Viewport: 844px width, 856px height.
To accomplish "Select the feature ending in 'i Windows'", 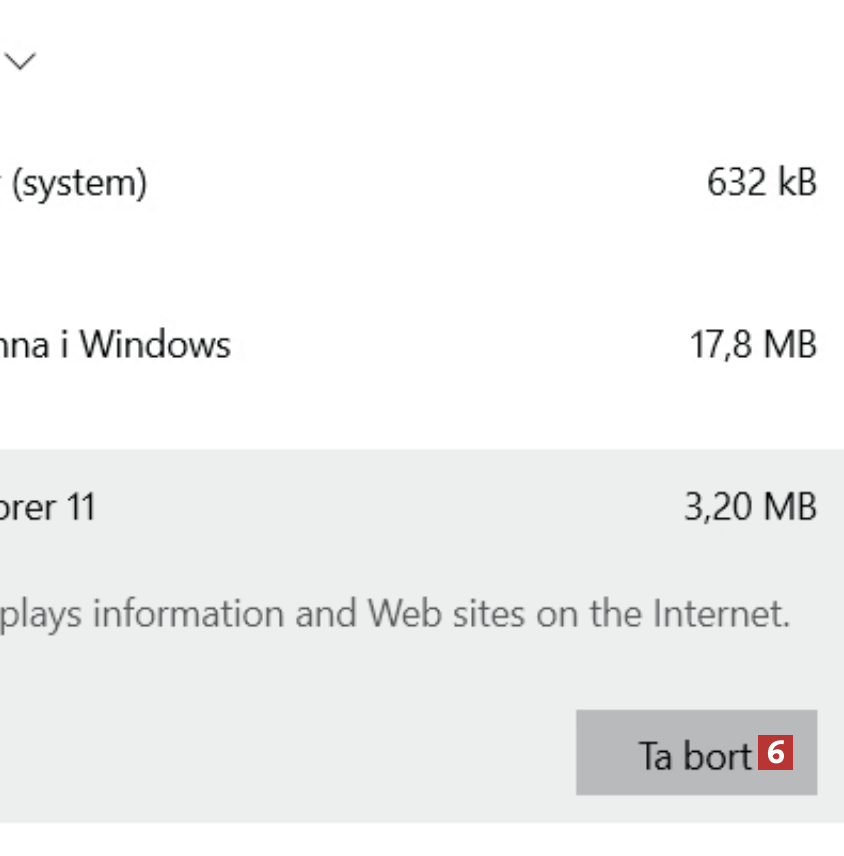I will click(115, 345).
